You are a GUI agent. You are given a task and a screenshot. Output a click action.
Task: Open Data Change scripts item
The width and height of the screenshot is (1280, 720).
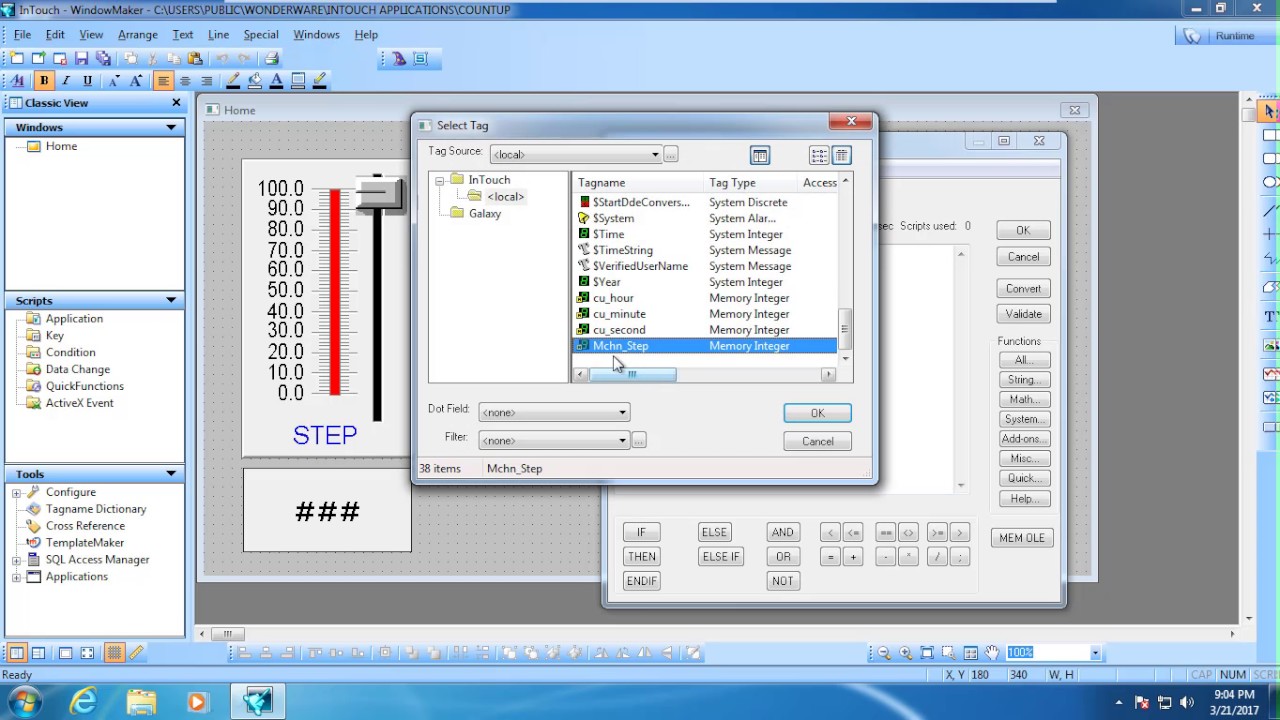click(x=77, y=369)
